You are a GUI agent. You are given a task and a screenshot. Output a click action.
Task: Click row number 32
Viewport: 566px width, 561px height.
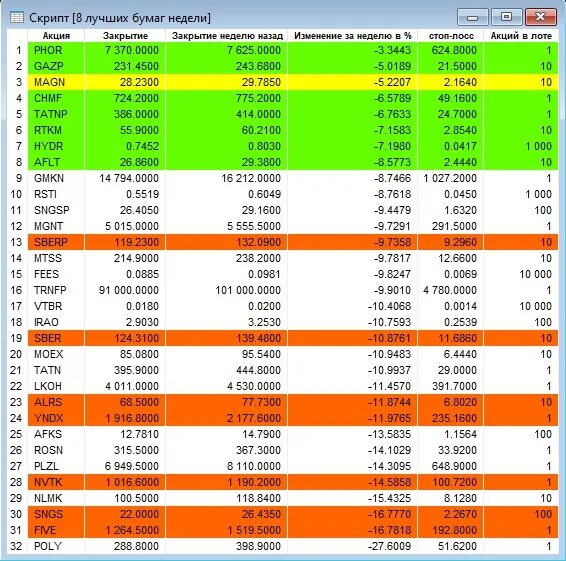(17, 546)
